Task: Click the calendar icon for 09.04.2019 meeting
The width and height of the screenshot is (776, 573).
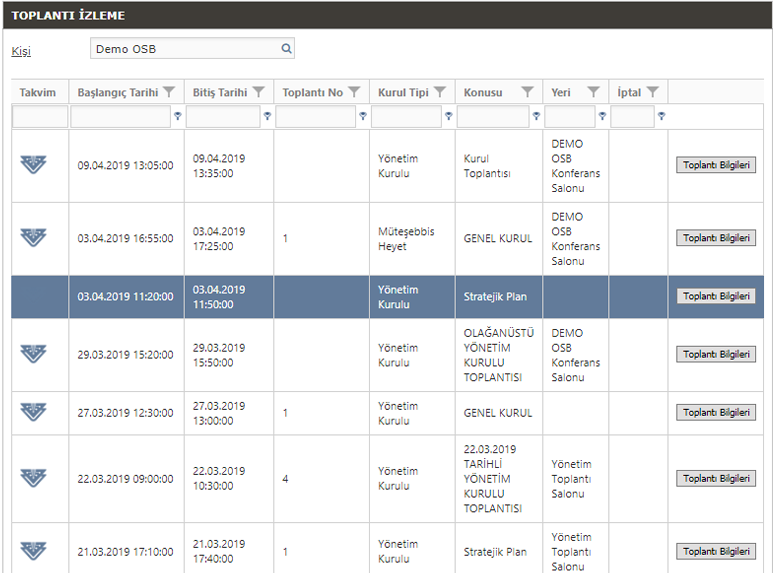Action: click(x=33, y=165)
